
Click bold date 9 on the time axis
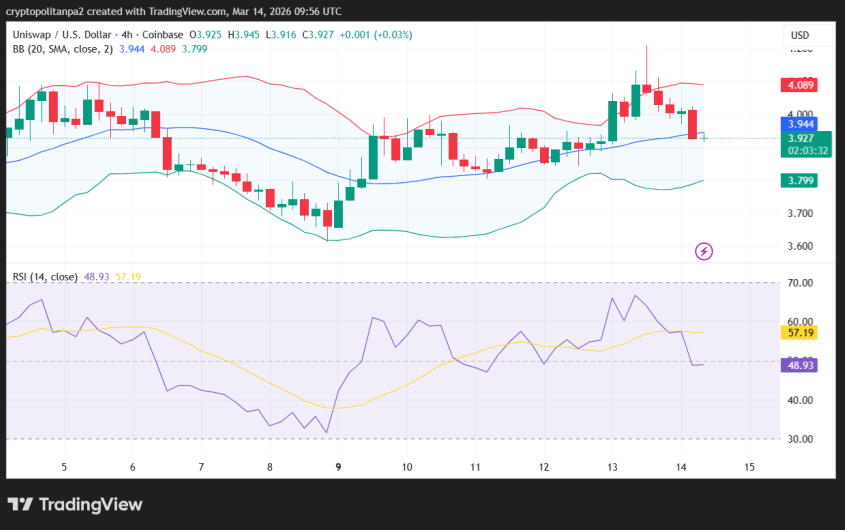(x=338, y=467)
